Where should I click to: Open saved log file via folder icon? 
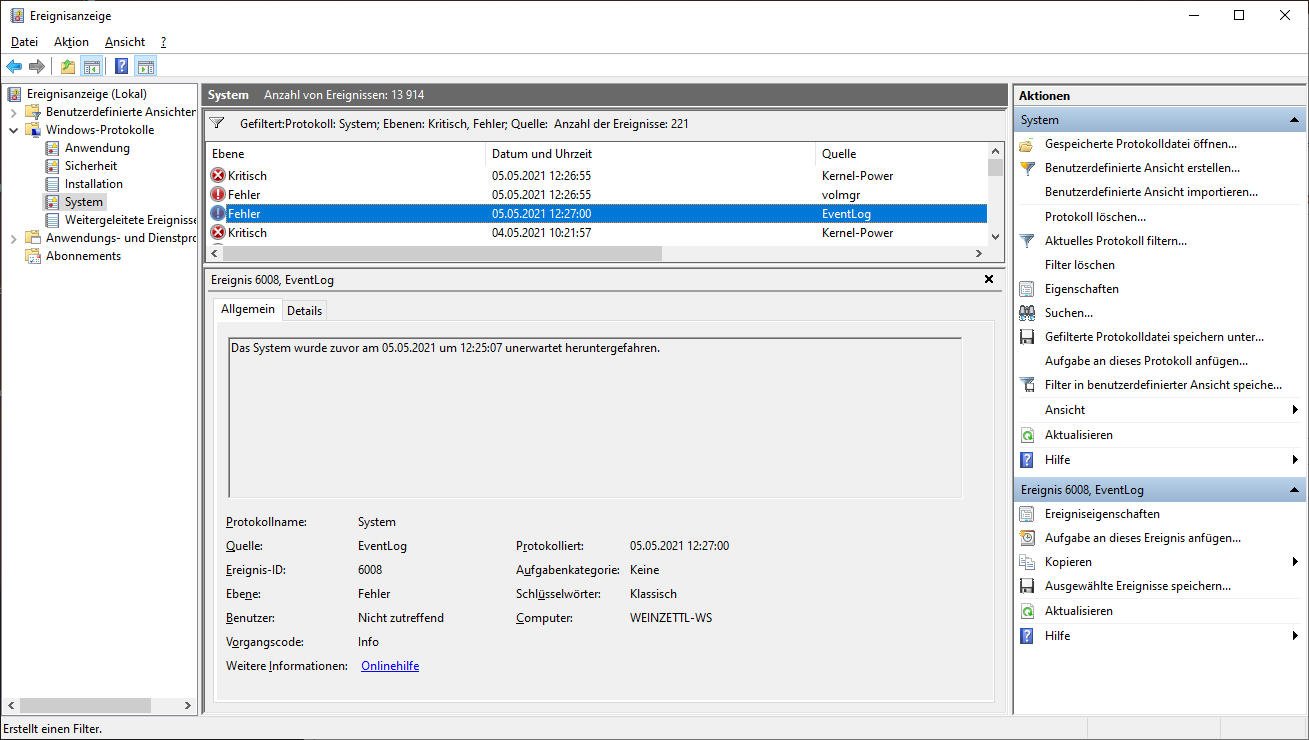coord(1026,144)
